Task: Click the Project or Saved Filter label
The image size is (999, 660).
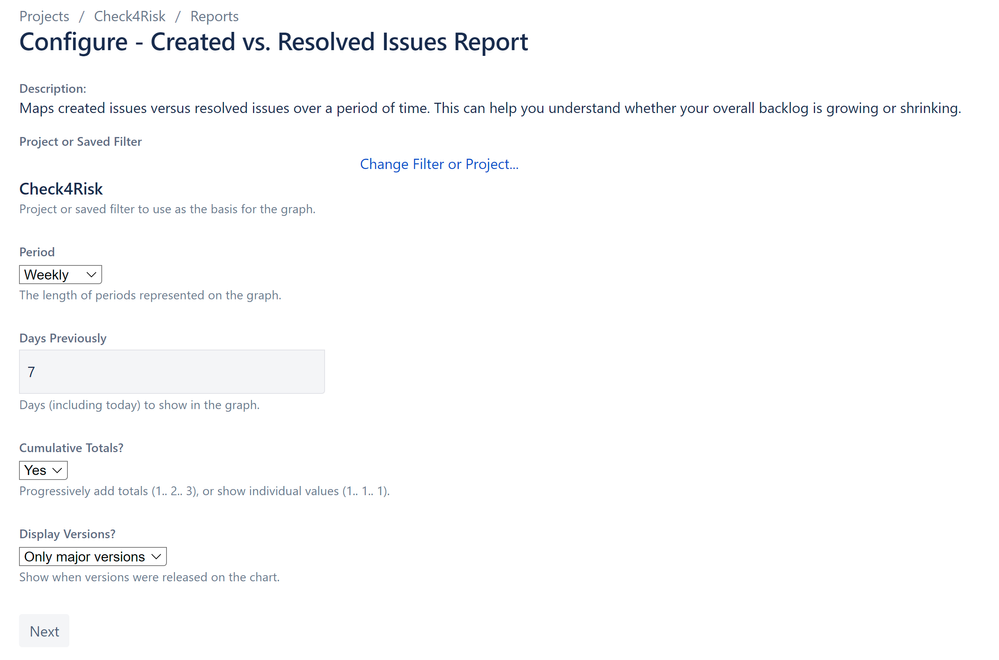Action: [80, 141]
